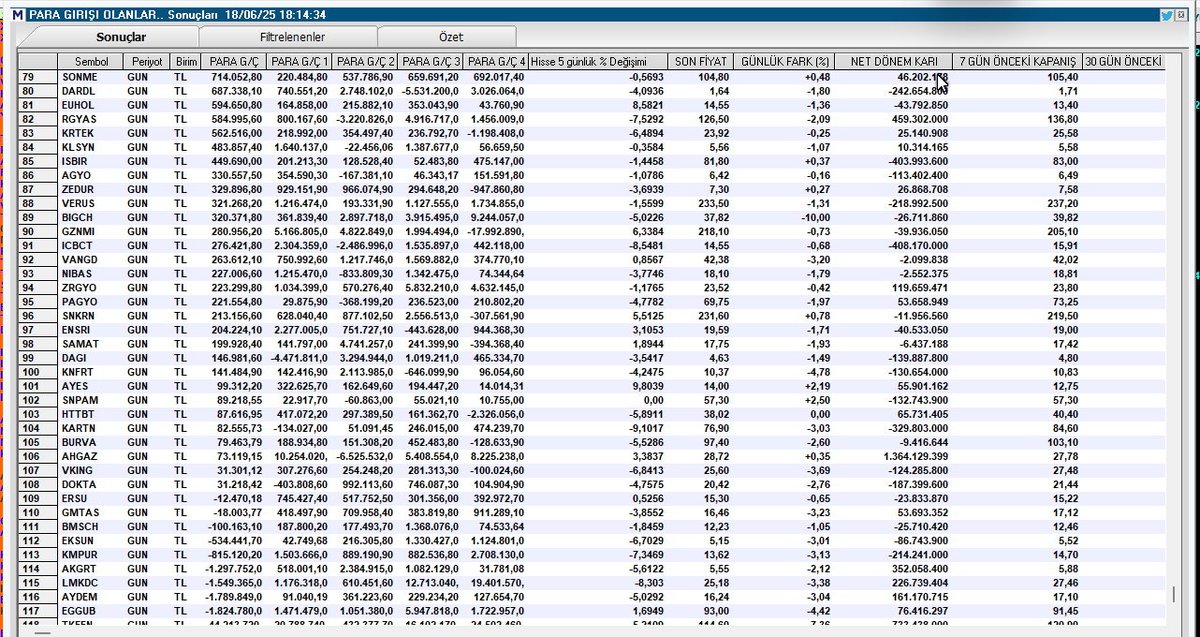This screenshot has width=1200, height=637.
Task: Sort by the Sembol column header
Action: click(x=91, y=61)
